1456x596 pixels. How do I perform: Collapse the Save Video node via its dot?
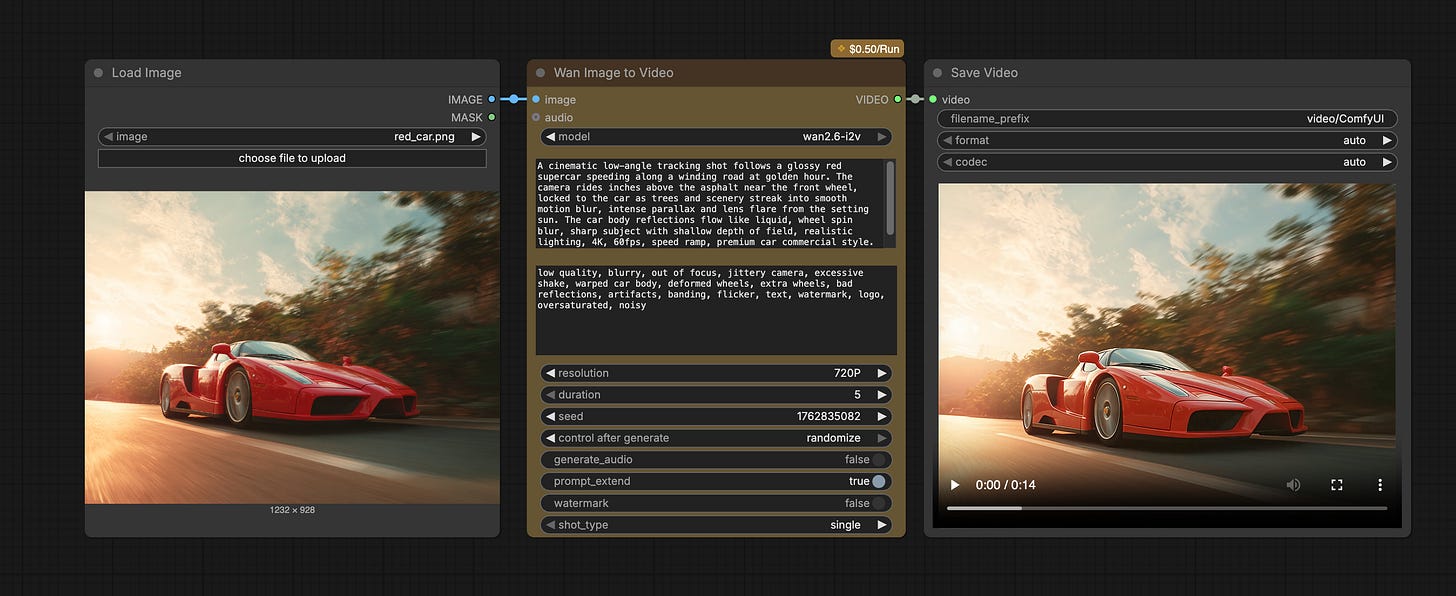pyautogui.click(x=937, y=73)
